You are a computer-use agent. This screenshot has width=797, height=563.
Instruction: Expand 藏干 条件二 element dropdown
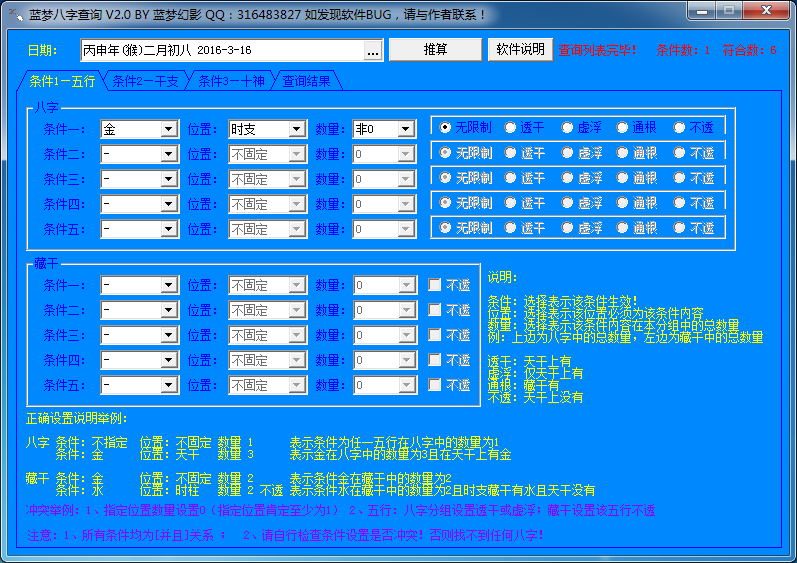coord(169,310)
